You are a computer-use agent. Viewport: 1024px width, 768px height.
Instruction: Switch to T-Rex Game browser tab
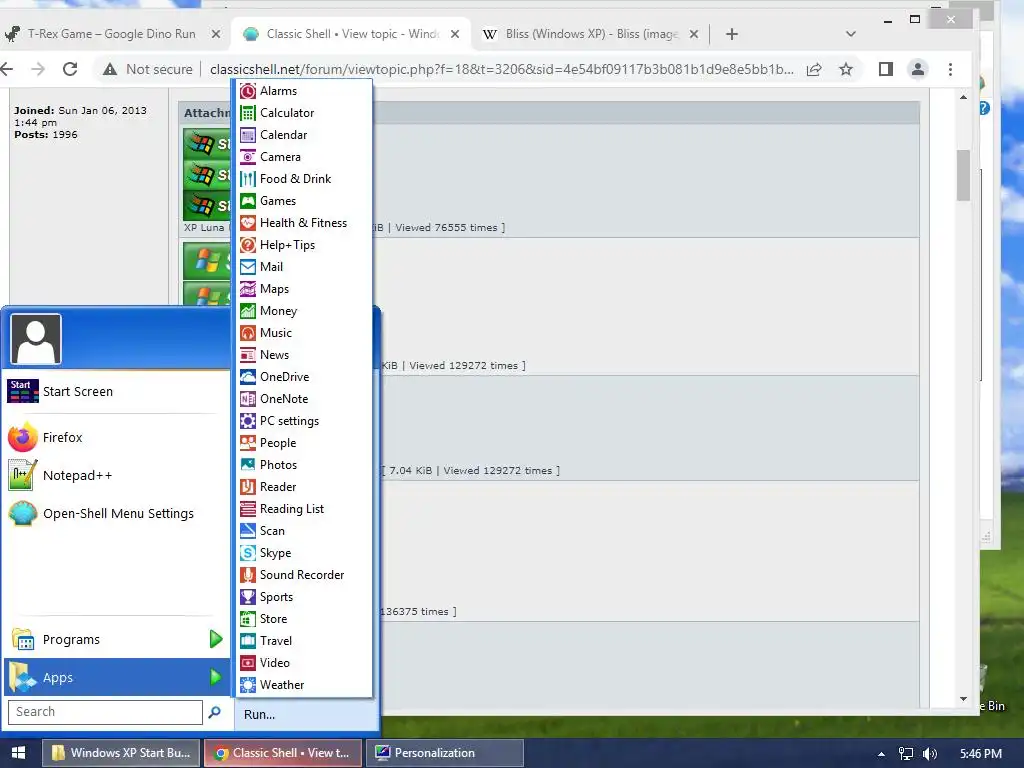(x=111, y=34)
